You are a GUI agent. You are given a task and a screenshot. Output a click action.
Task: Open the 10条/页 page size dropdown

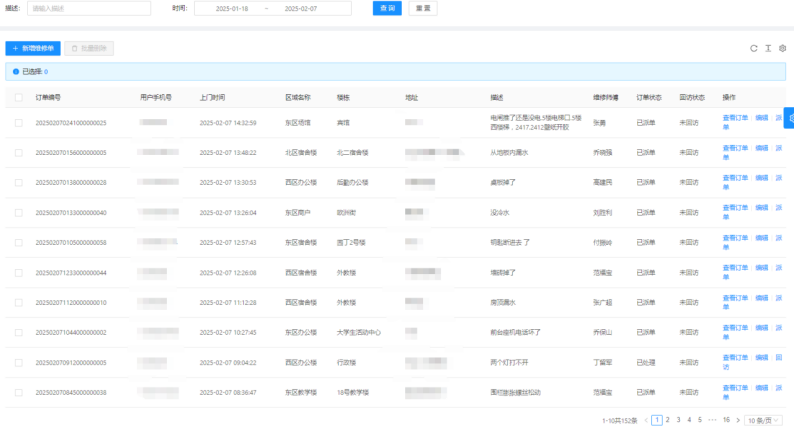click(766, 420)
